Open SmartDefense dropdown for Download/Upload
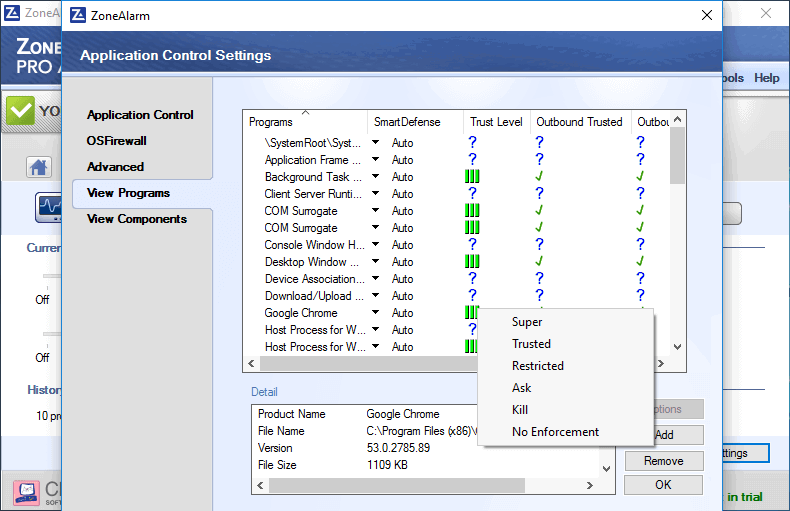Viewport: 790px width, 511px height. (x=375, y=295)
